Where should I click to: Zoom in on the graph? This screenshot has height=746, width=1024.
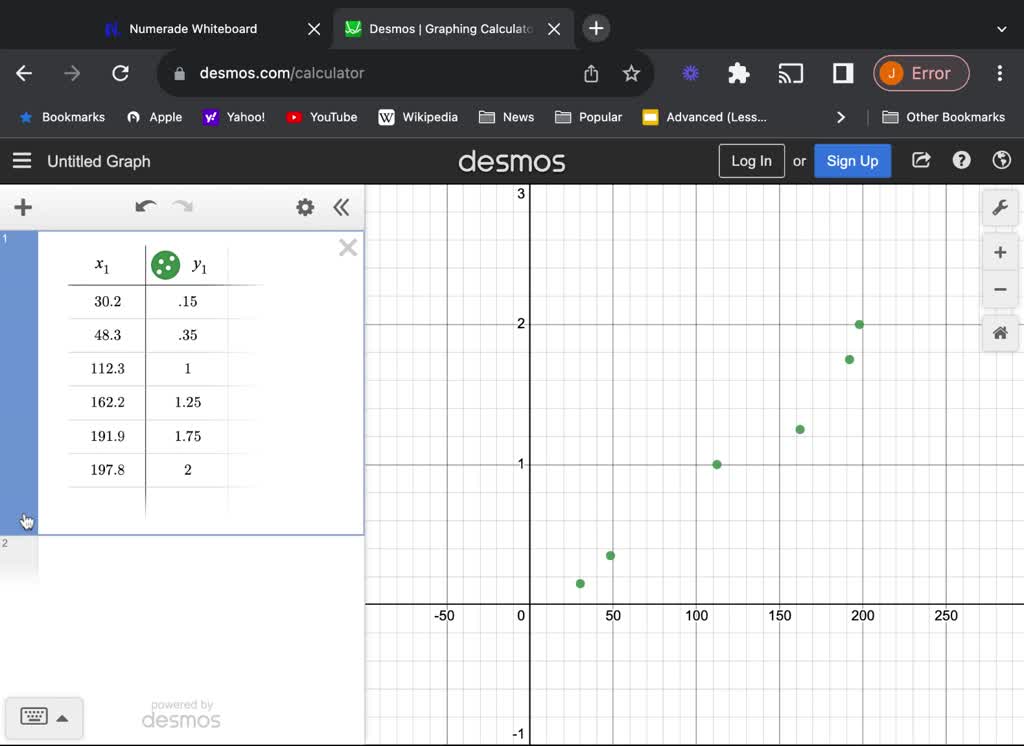click(x=999, y=252)
